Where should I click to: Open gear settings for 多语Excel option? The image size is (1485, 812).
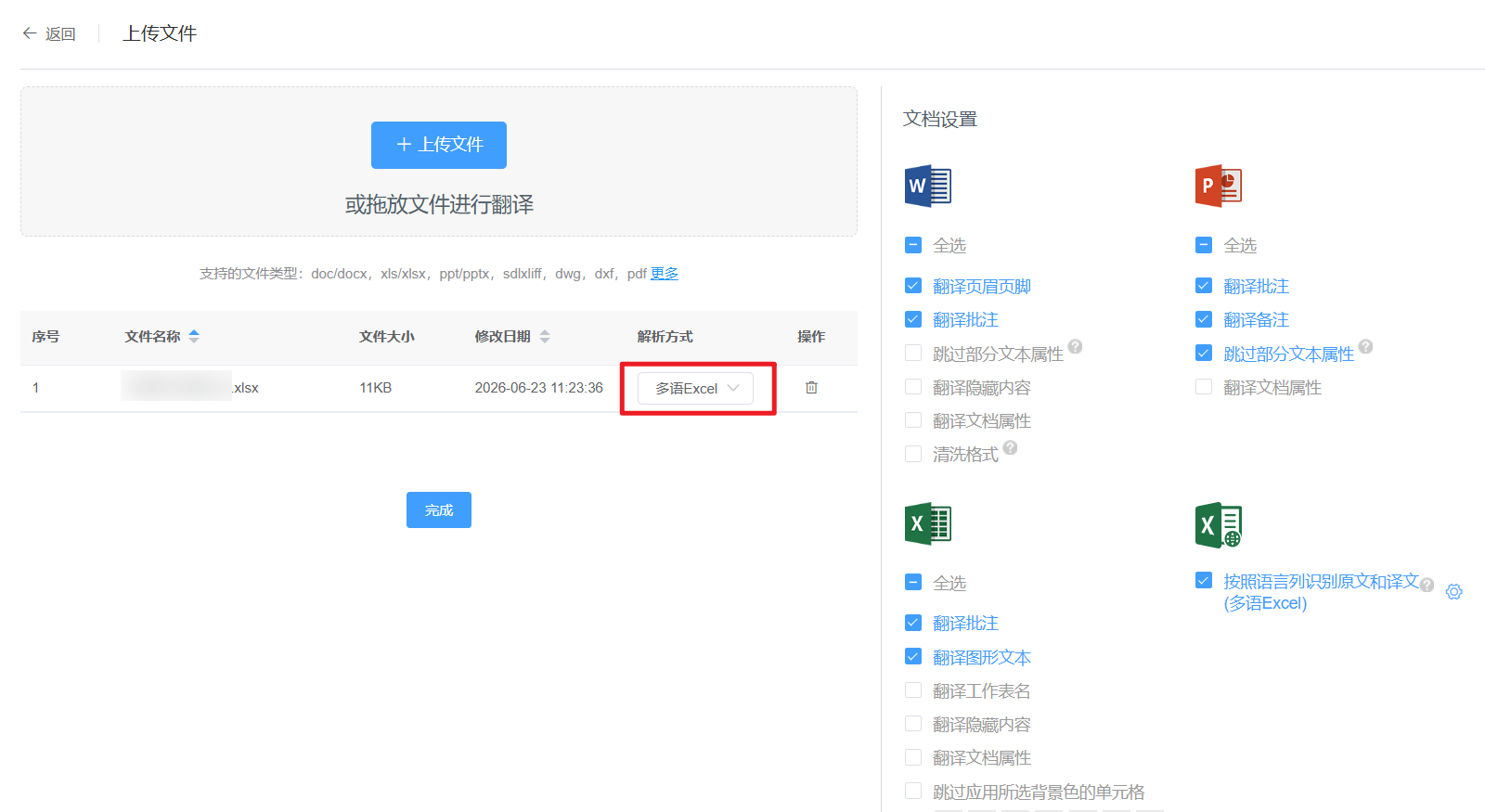(x=1454, y=592)
